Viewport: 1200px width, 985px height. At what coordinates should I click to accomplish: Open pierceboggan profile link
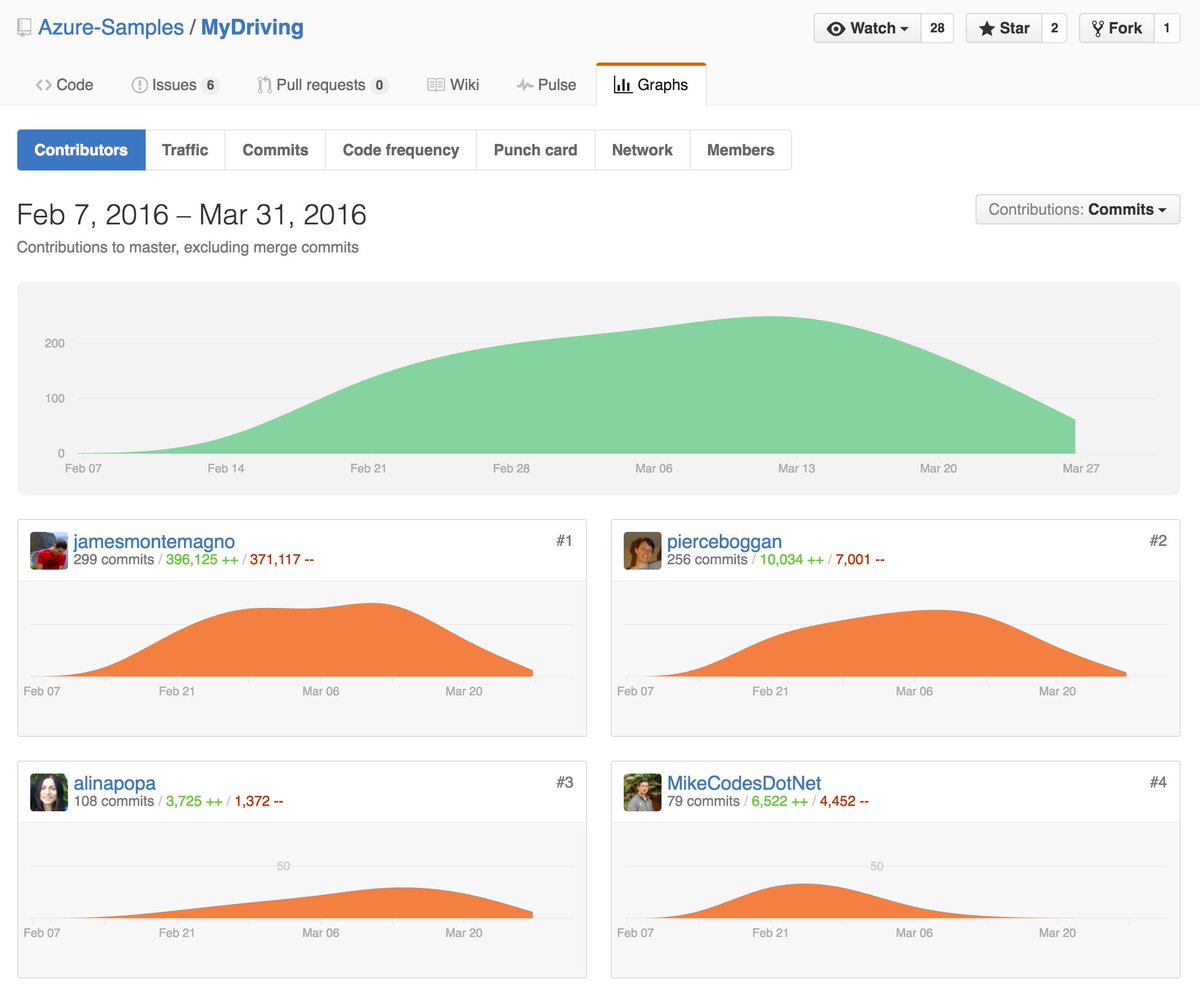[x=724, y=542]
